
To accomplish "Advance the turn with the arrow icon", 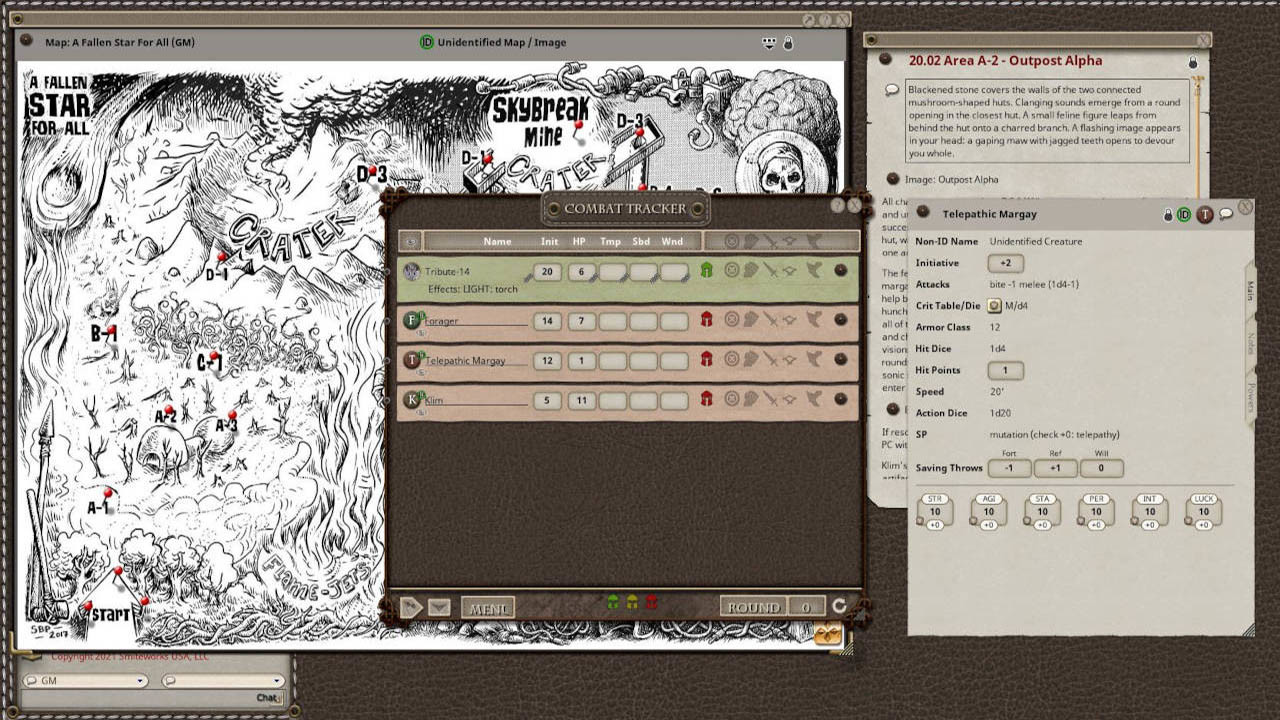I will tap(412, 605).
